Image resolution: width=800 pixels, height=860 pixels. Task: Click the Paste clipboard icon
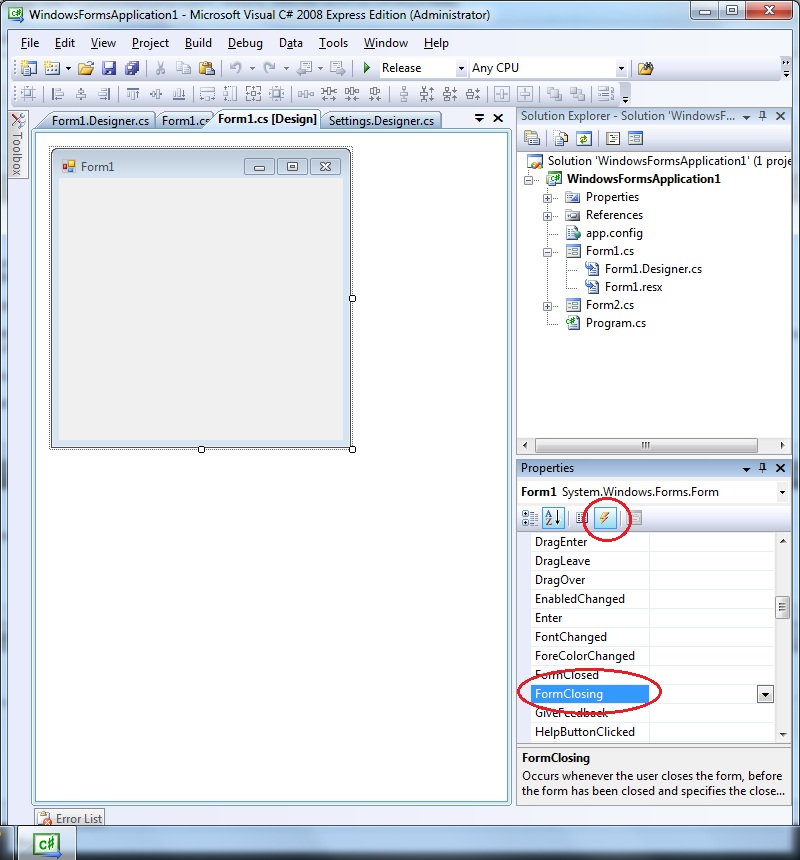(207, 68)
